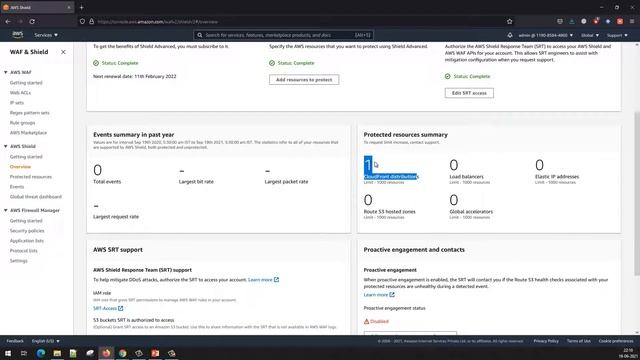Open Protocol lists in sidebar

[24, 251]
